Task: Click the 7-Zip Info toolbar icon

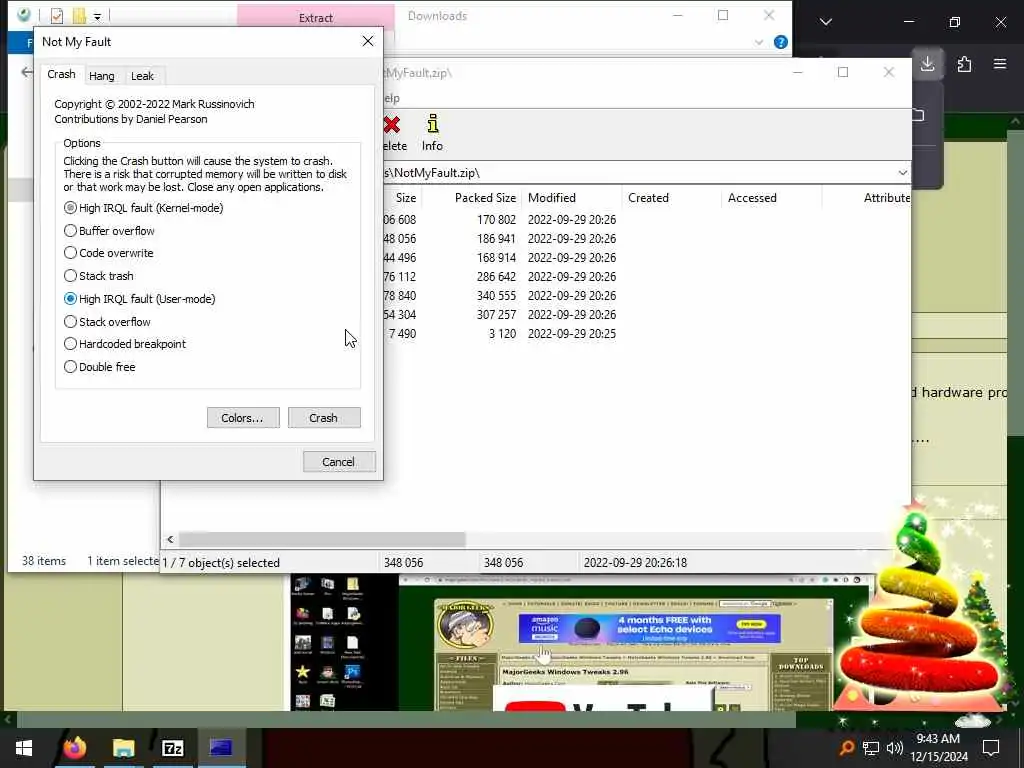Action: click(x=432, y=133)
